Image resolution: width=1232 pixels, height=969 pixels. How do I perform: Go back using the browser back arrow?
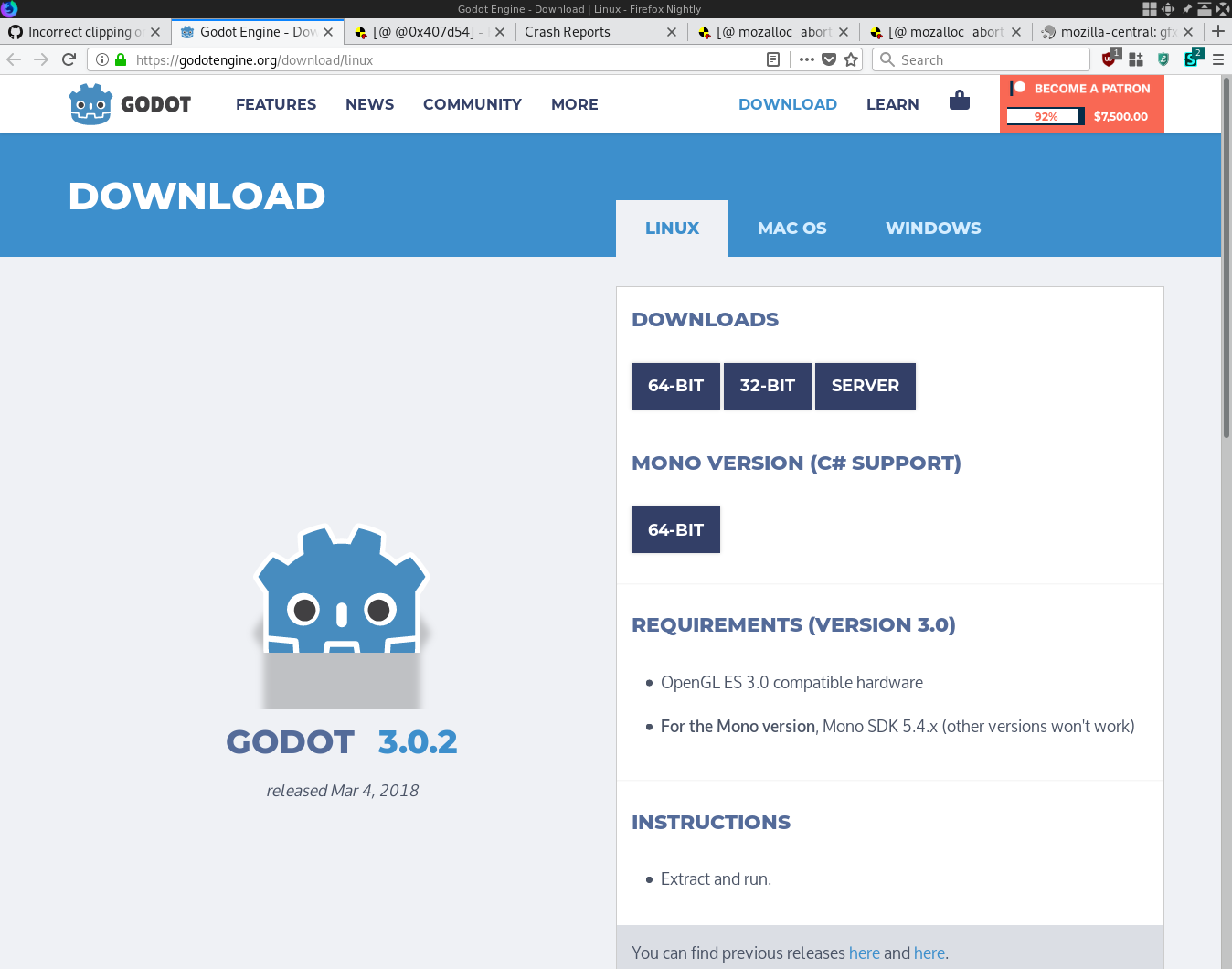(x=14, y=59)
